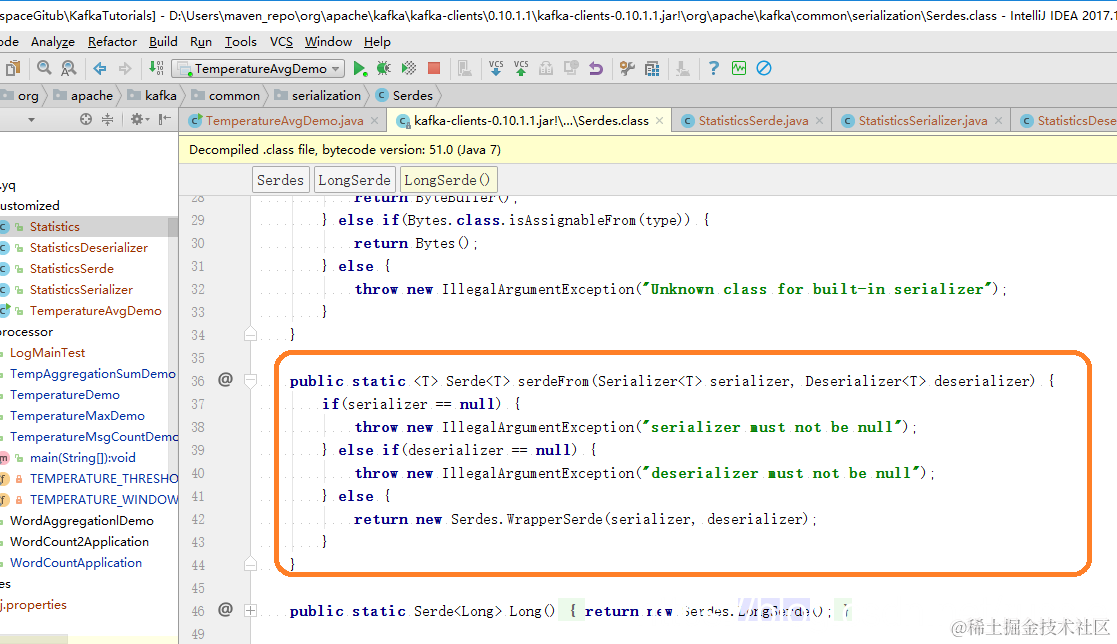The height and width of the screenshot is (644, 1117).
Task: Click the Find magnifier icon
Action: tap(44, 68)
